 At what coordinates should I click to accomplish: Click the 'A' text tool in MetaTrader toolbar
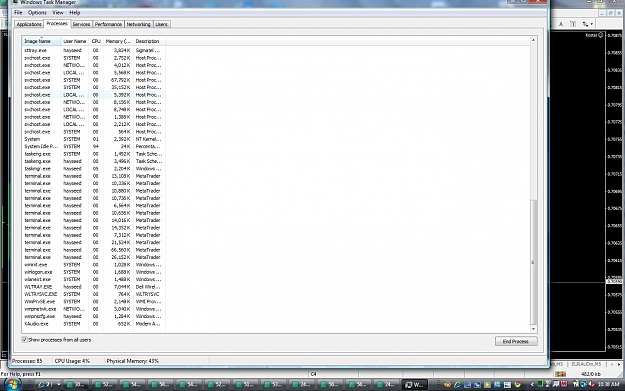[561, 24]
